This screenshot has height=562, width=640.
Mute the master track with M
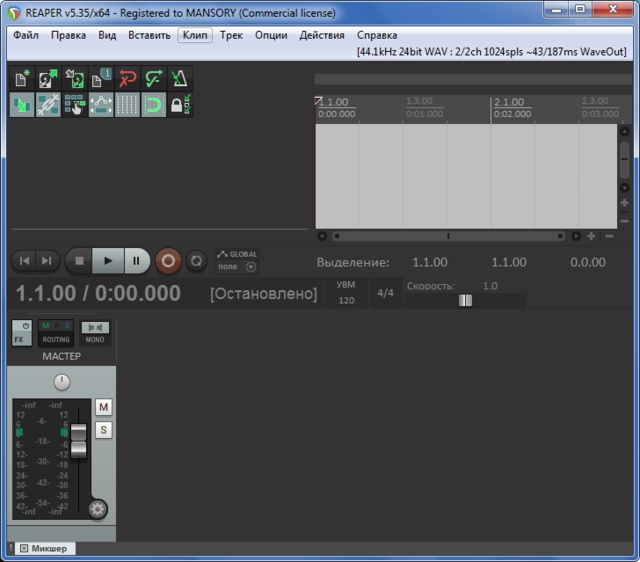tap(103, 407)
